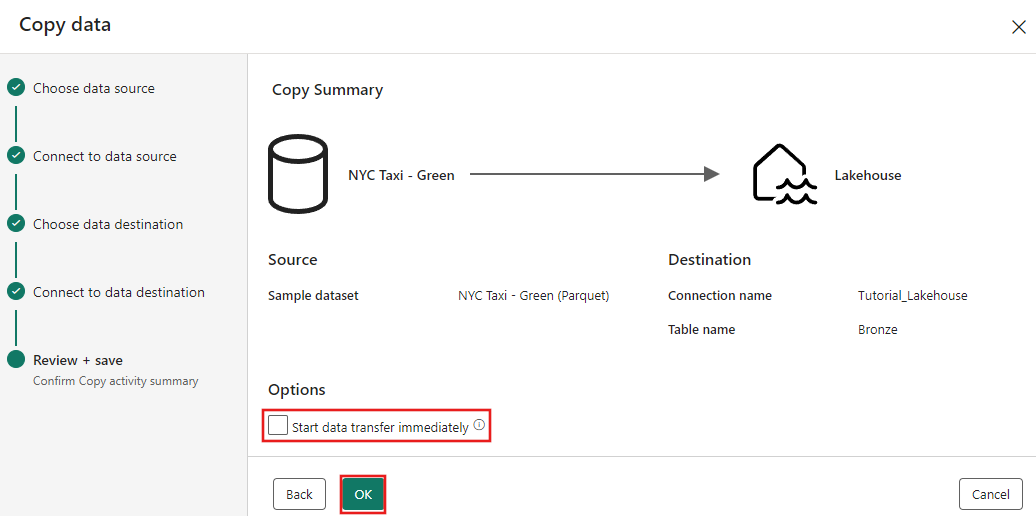1036x516 pixels.
Task: Click the Lakehouse label in summary diagram
Action: pyautogui.click(x=868, y=175)
